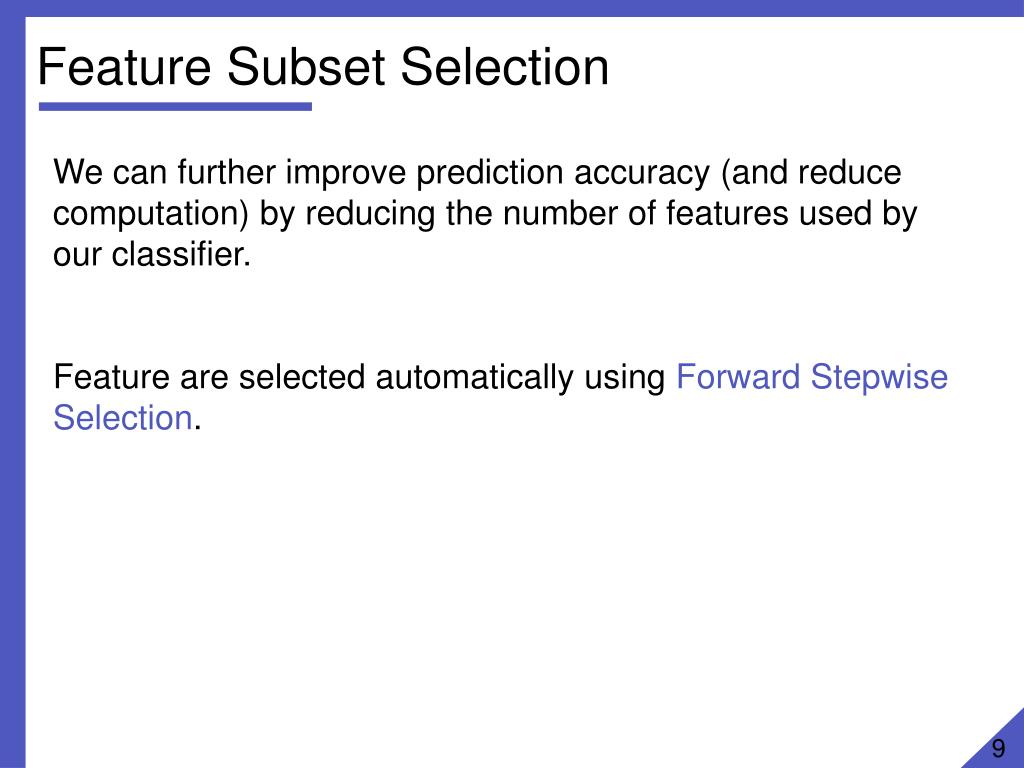The width and height of the screenshot is (1024, 768).
Task: Click the word computation)
Action: (151, 214)
